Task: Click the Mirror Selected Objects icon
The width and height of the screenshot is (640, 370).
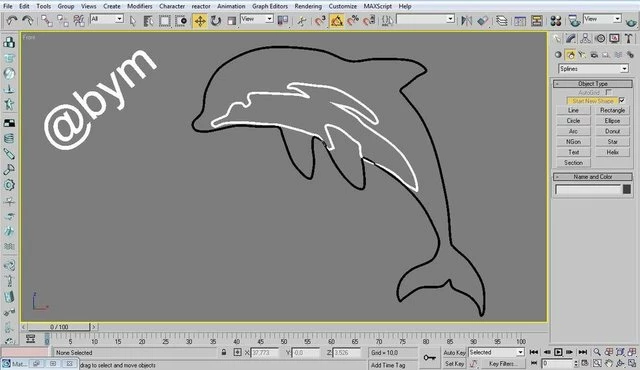Action: pyautogui.click(x=467, y=20)
